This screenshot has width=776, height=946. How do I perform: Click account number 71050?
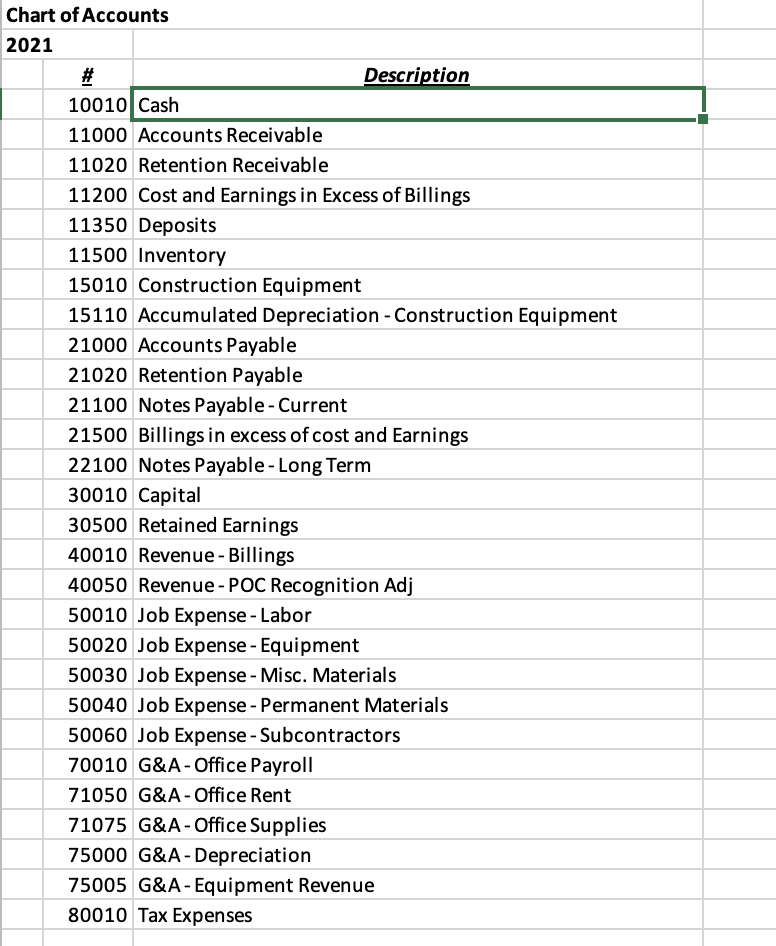(87, 795)
